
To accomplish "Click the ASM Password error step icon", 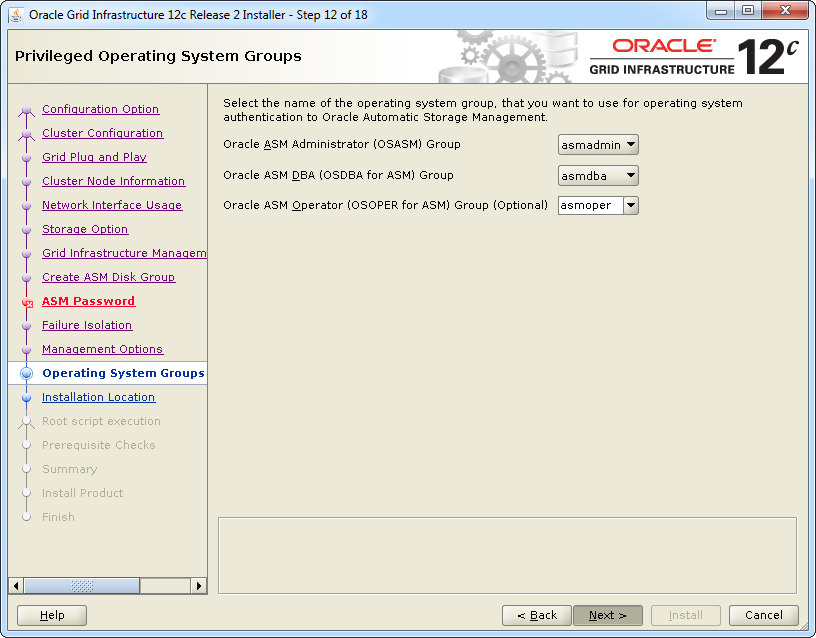I will [x=27, y=302].
